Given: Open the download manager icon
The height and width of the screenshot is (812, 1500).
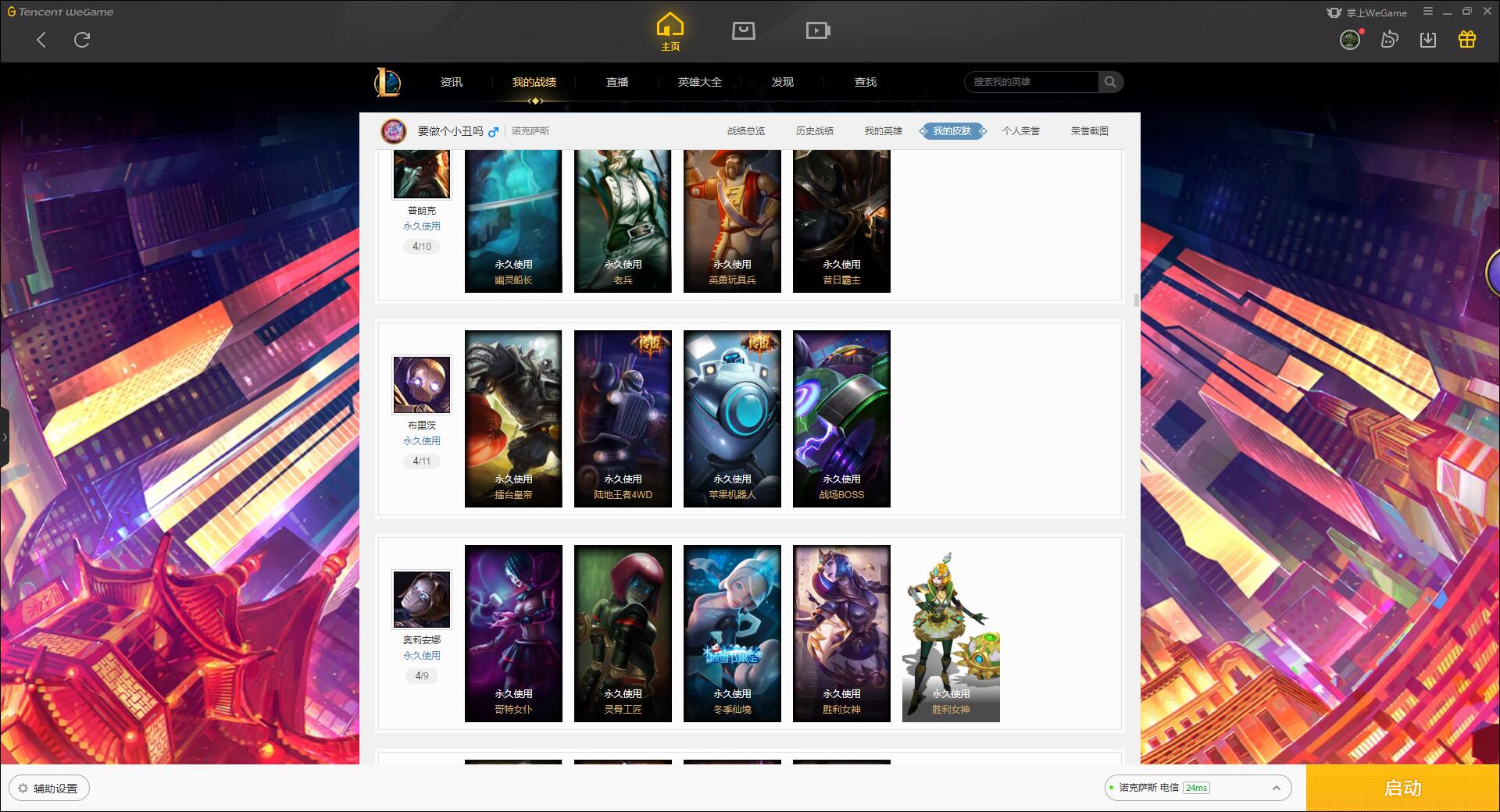Looking at the screenshot, I should pos(1428,40).
